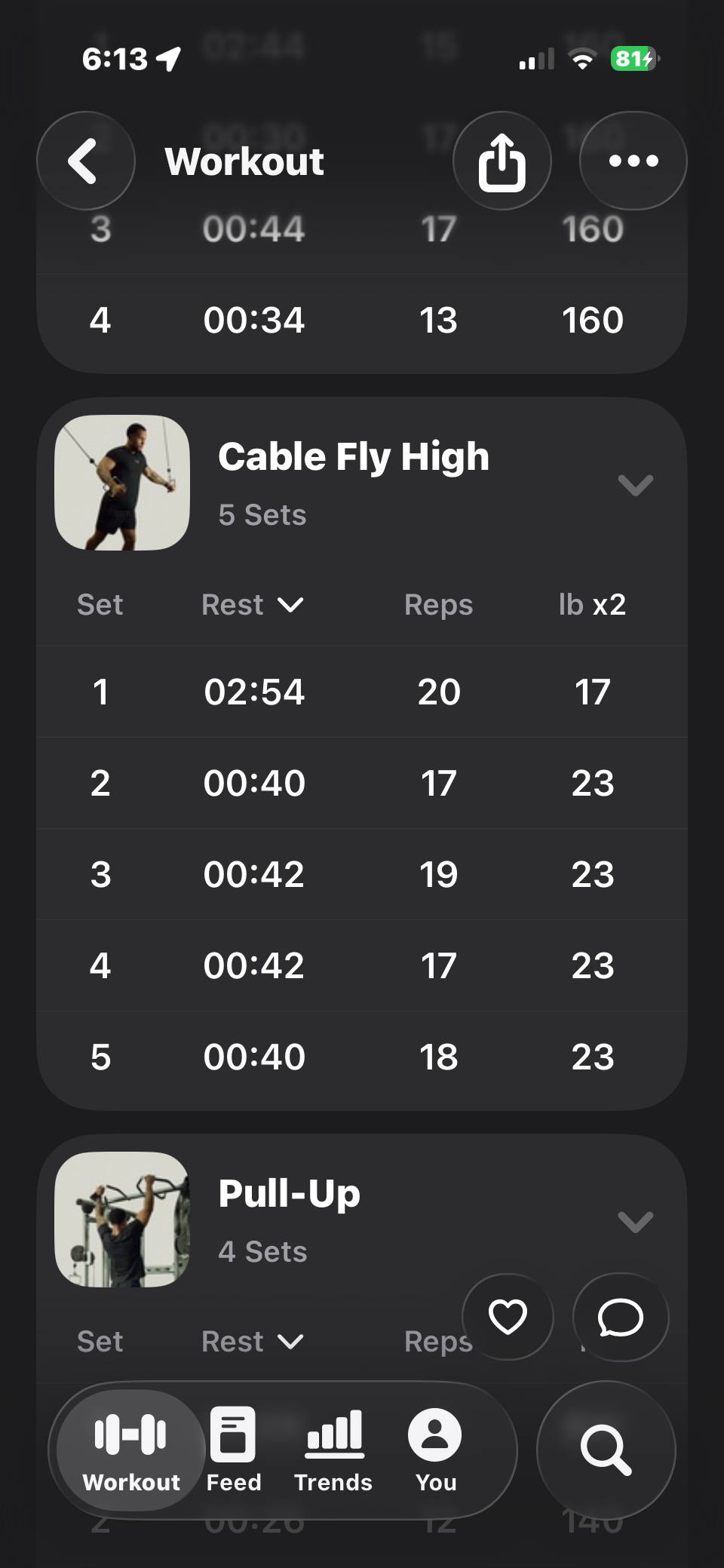Tap the Pull-Up exercise thumbnail
The height and width of the screenshot is (1568, 724).
(122, 1220)
